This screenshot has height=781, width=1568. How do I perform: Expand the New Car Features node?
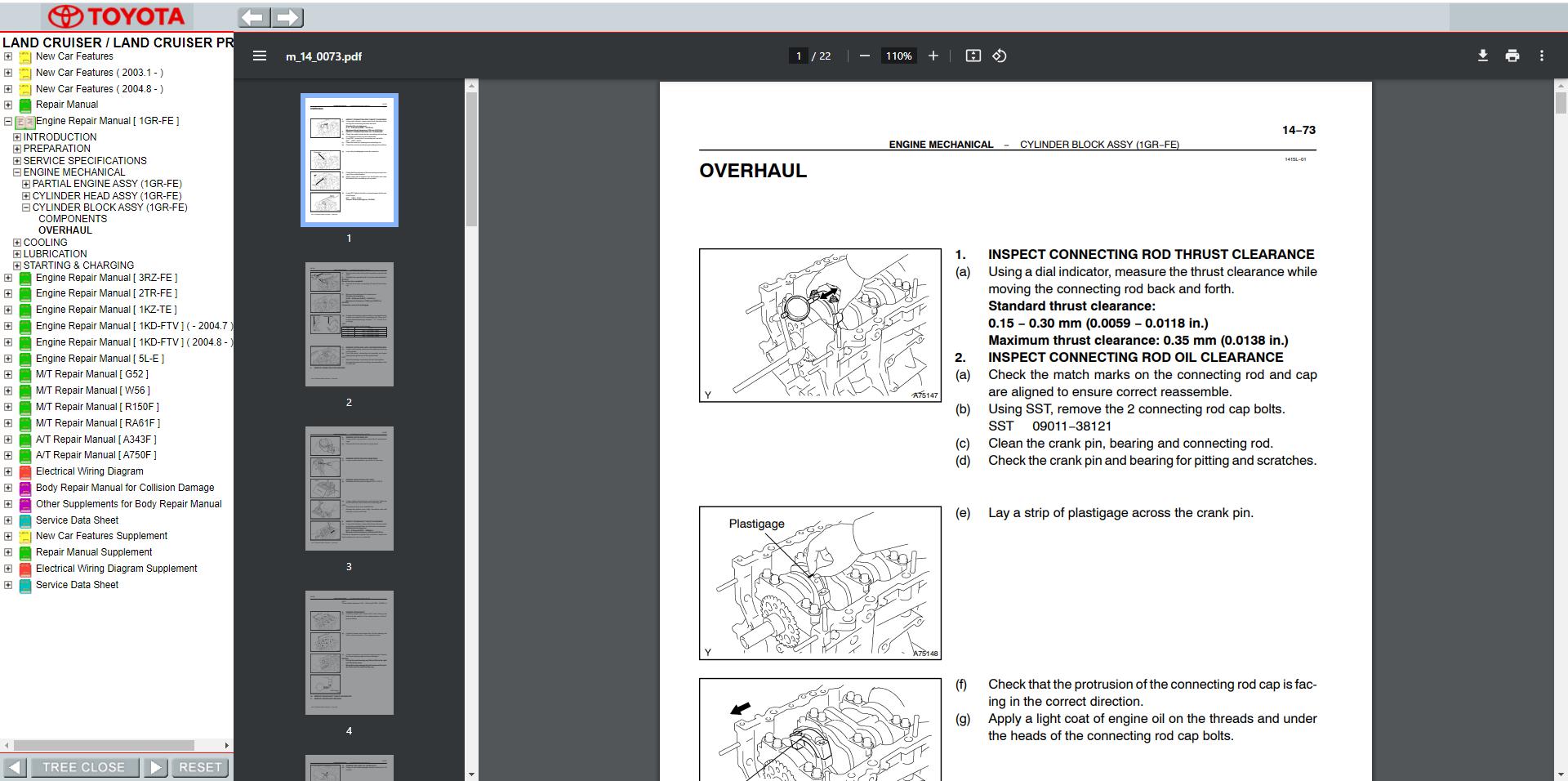[8, 56]
